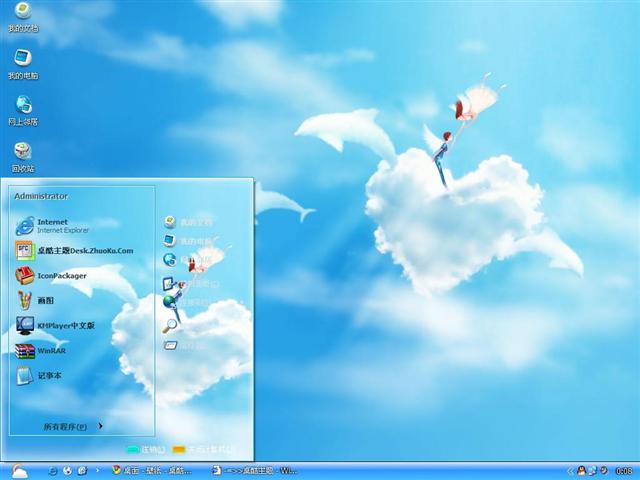Open 画图 paint program entry

[x=35, y=300]
